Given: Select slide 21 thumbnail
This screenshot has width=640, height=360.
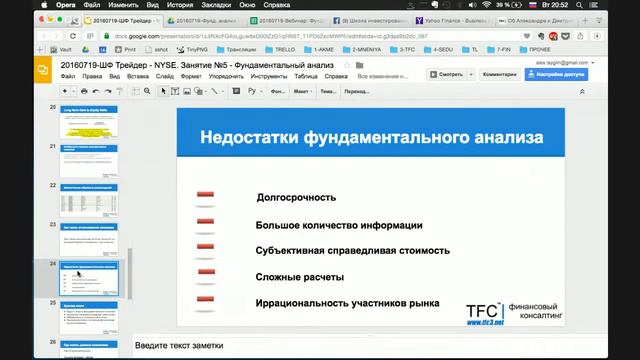Looking at the screenshot, I should [x=89, y=161].
